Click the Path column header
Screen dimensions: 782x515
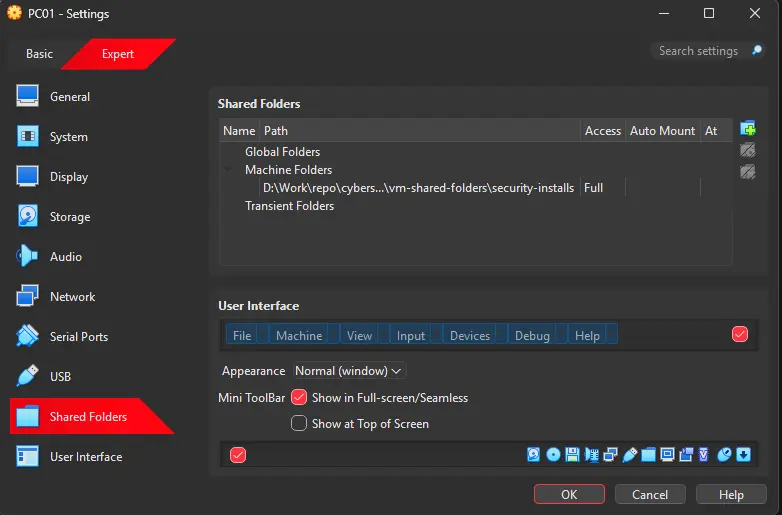(x=420, y=131)
